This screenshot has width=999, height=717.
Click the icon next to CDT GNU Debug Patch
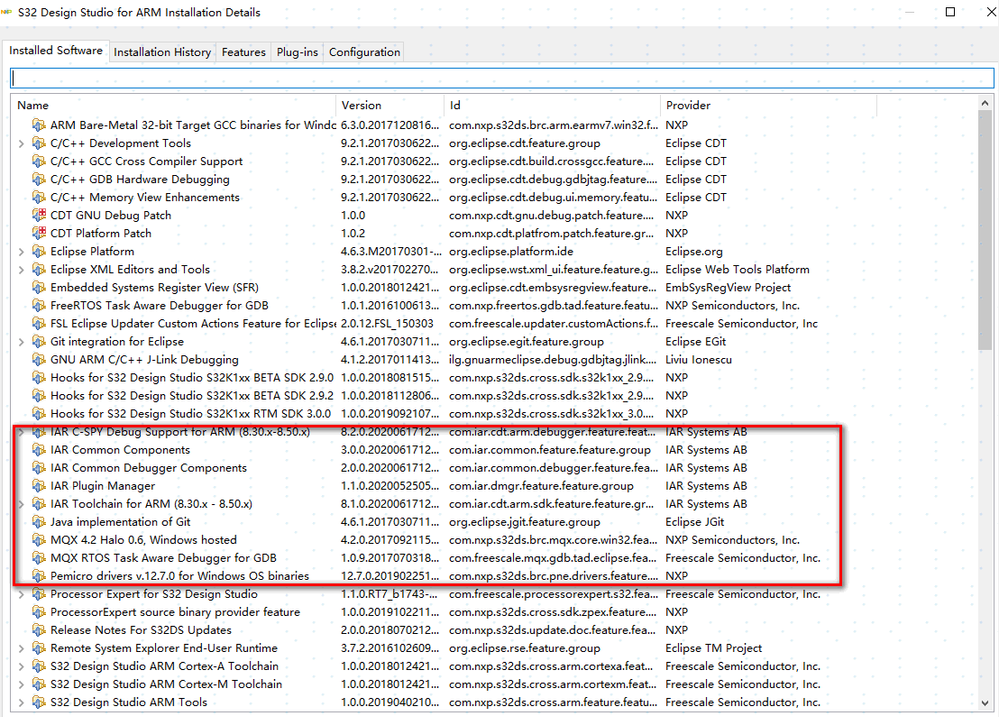point(39,215)
